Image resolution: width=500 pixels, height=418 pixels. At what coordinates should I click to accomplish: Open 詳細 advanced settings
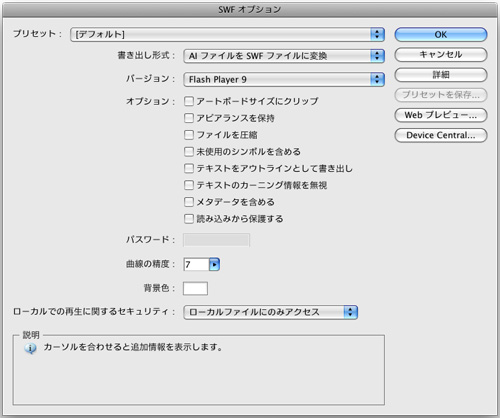(441, 75)
